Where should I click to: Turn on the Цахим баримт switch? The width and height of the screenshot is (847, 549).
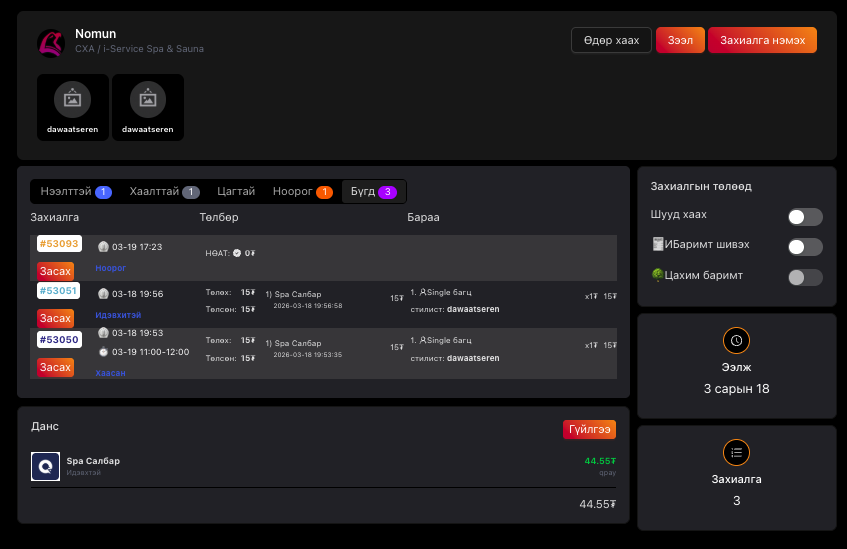tap(805, 278)
